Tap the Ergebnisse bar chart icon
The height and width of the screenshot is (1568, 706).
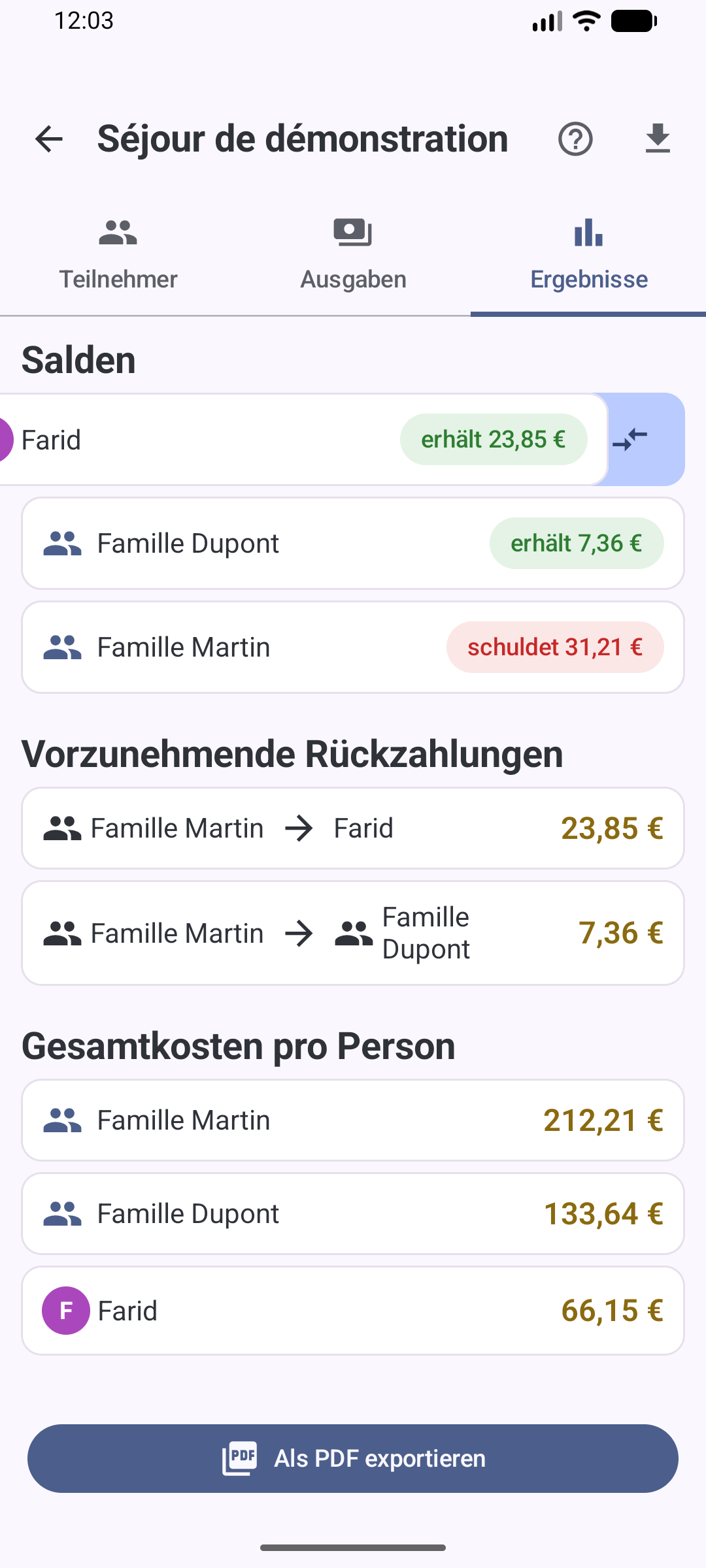(x=588, y=233)
